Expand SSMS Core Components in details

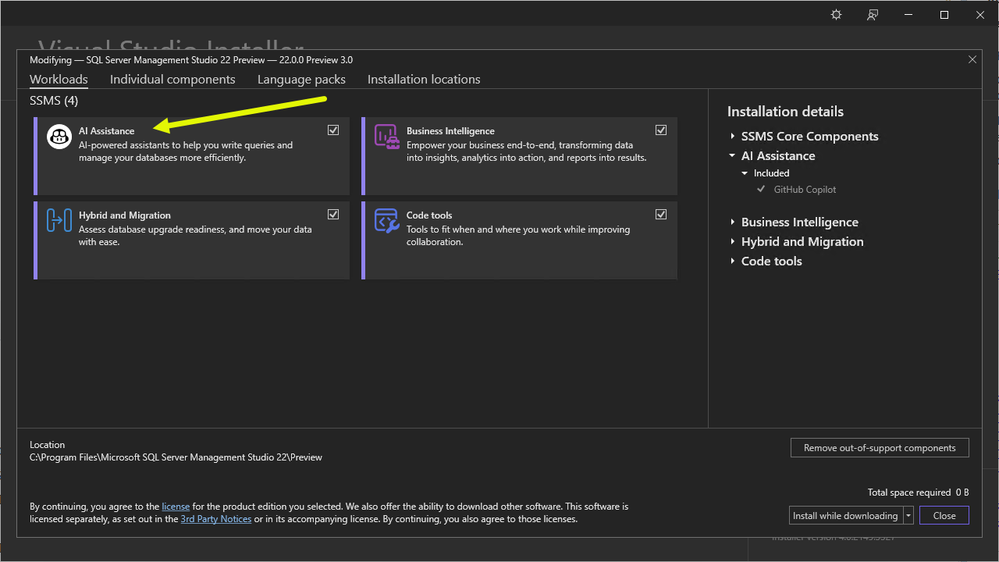[733, 136]
